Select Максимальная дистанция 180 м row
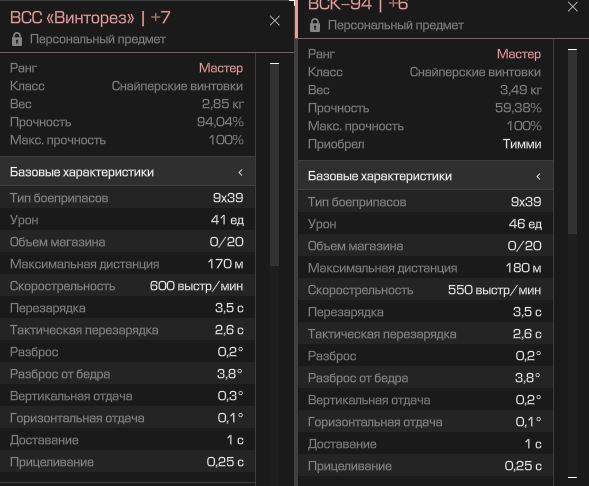 click(x=425, y=268)
